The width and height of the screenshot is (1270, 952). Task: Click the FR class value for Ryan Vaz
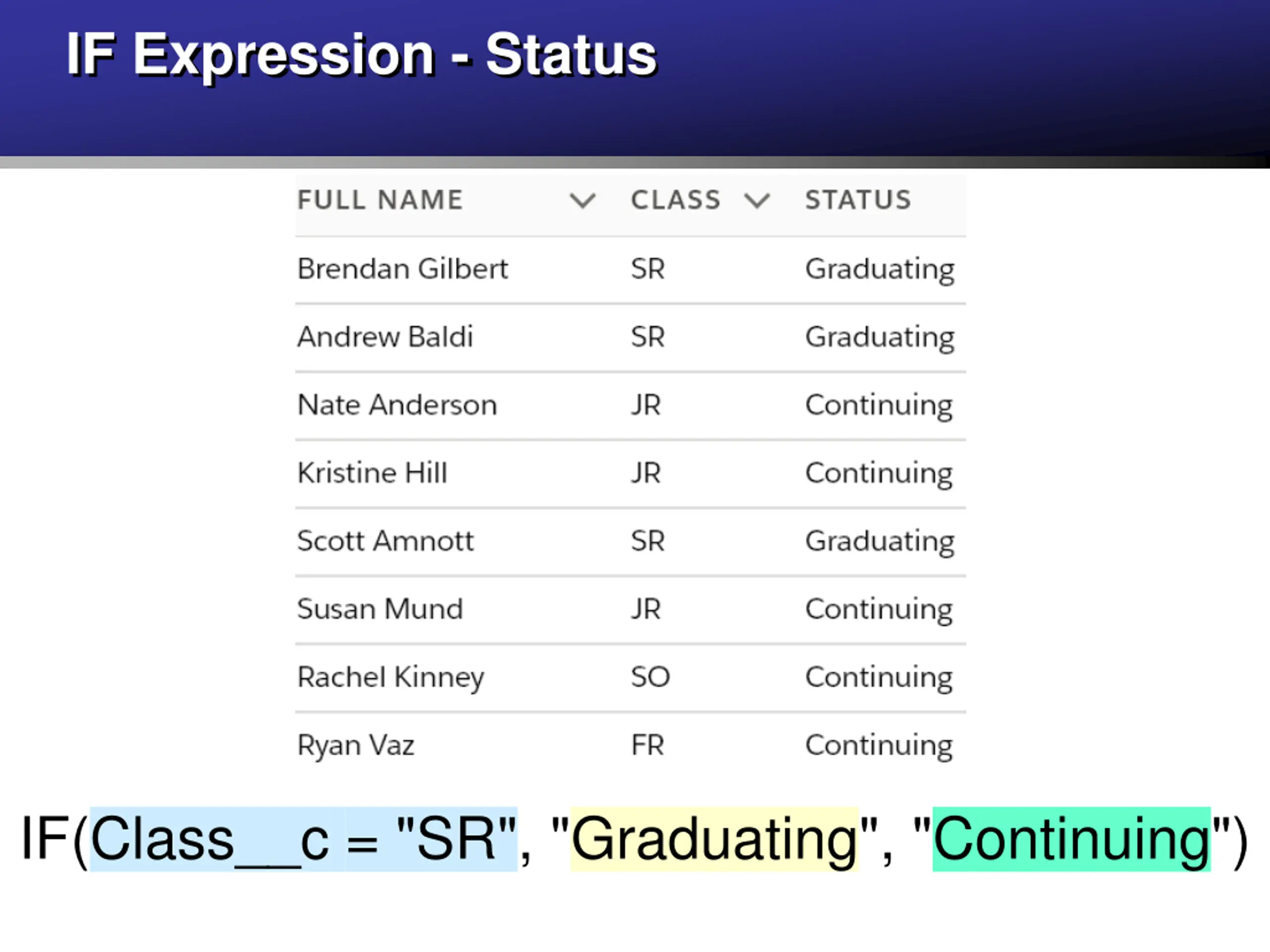point(647,745)
